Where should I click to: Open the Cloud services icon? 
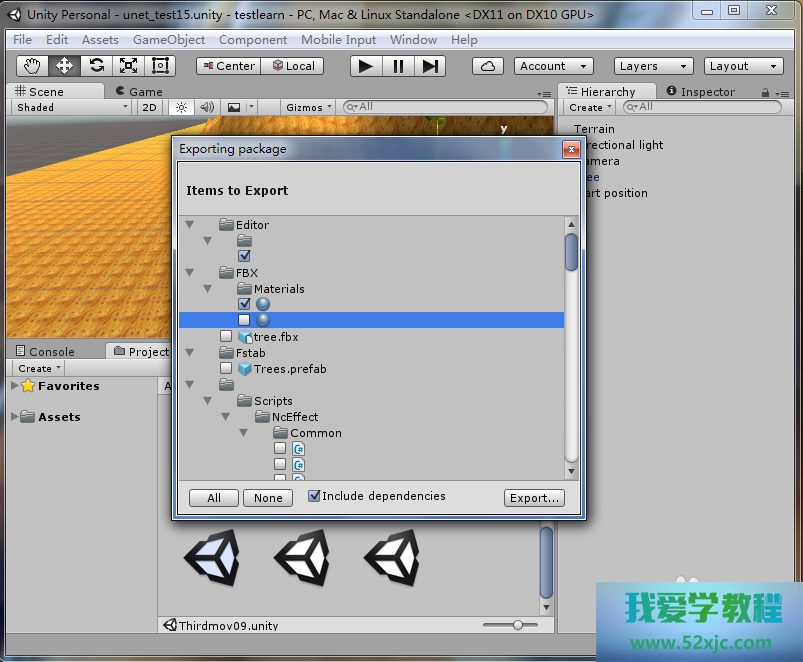[x=488, y=66]
